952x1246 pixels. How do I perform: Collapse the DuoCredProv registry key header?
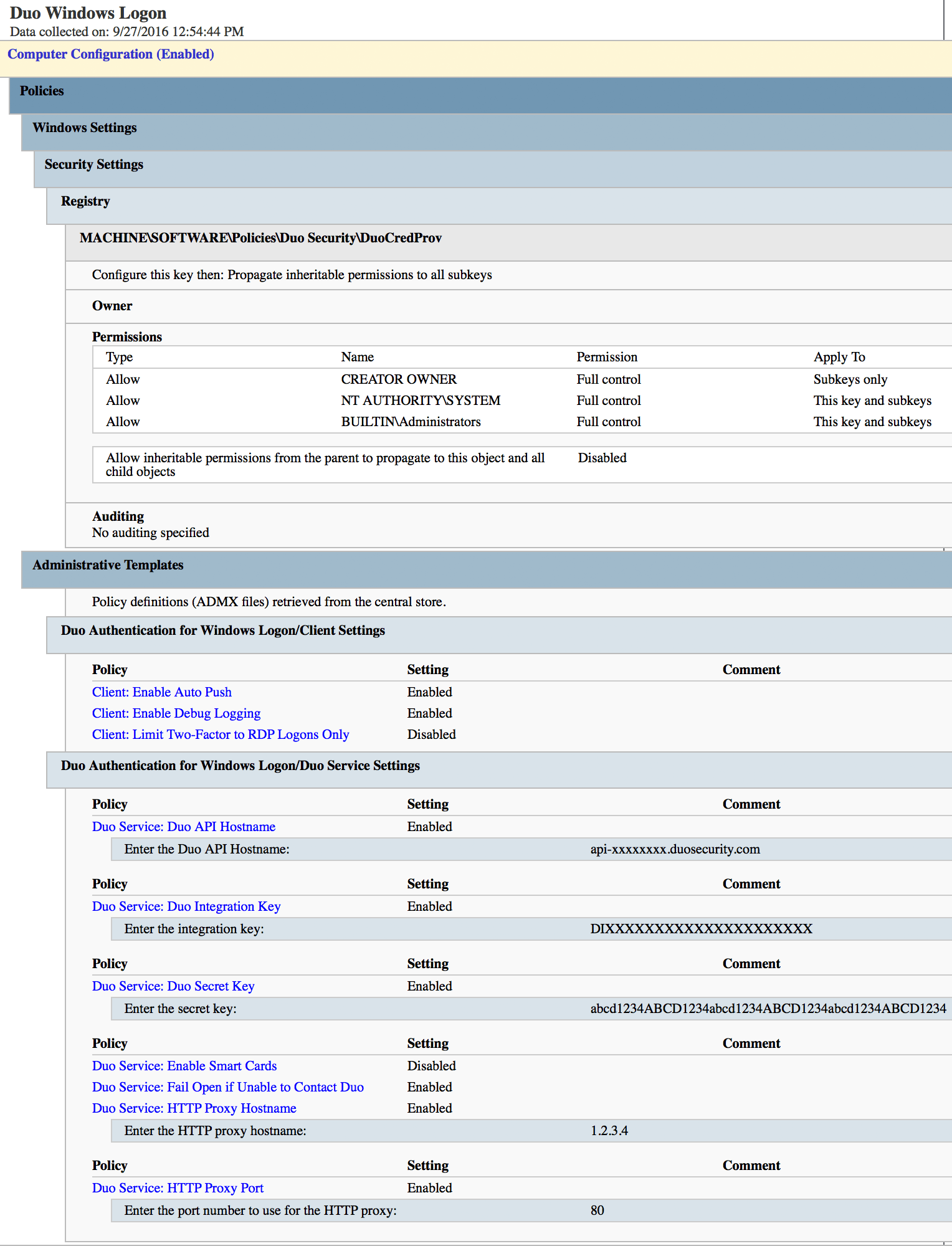[x=260, y=238]
